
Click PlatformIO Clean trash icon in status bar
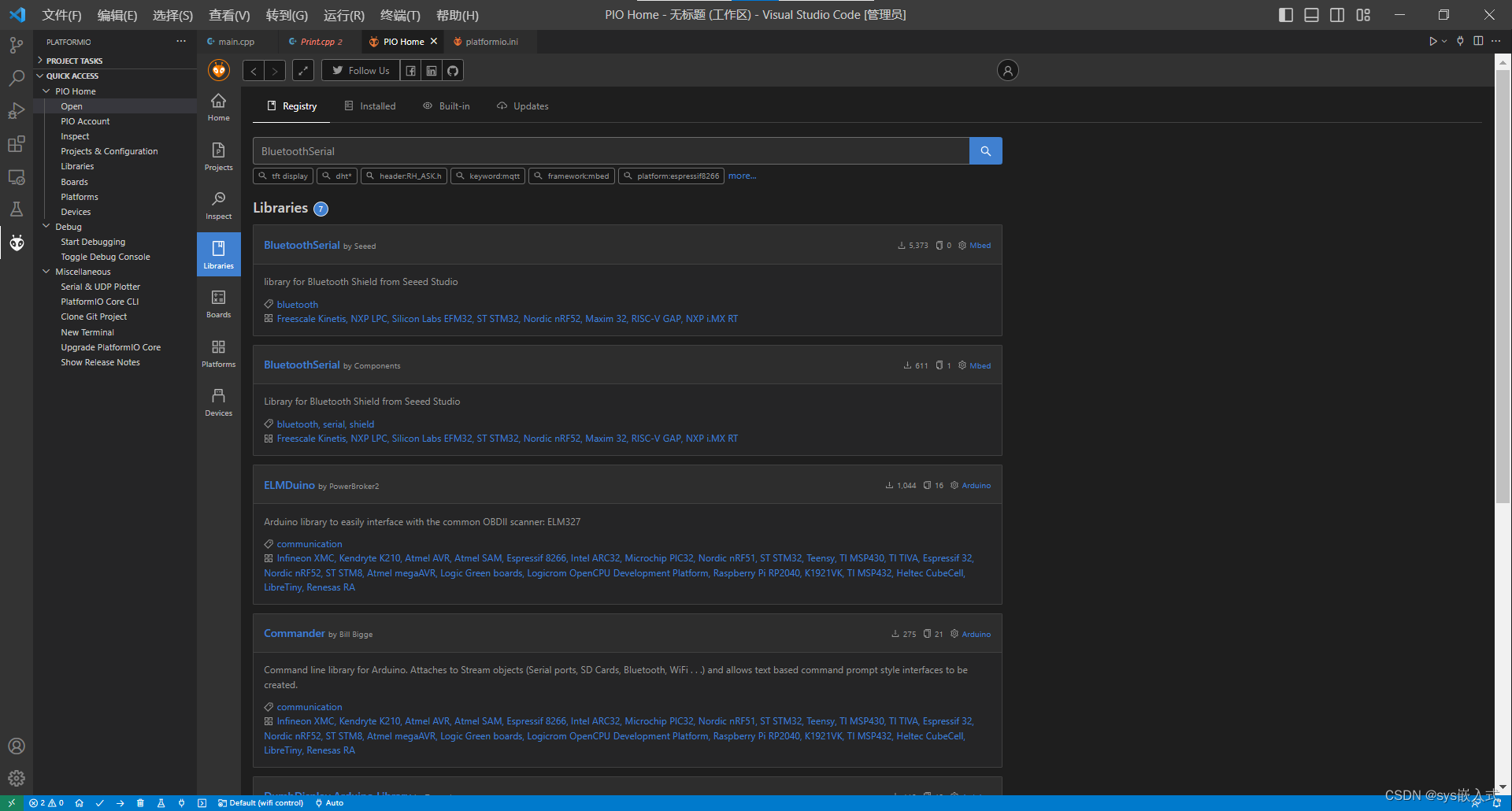tap(140, 803)
